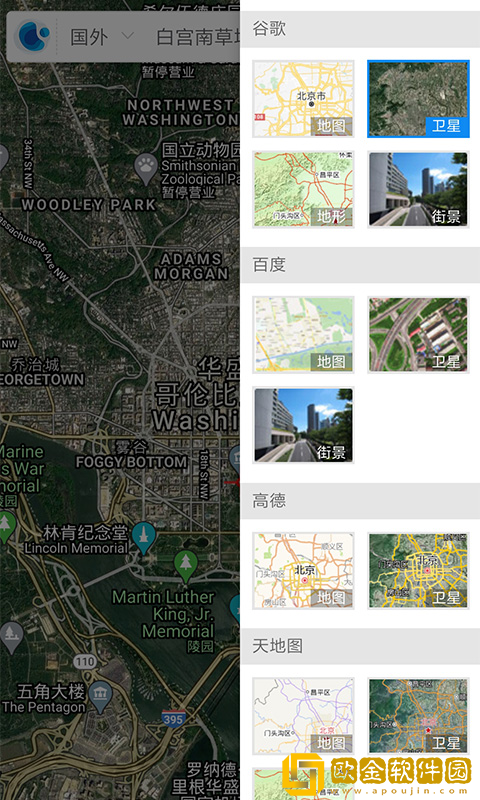Click the 谷歌 section header

click(360, 29)
